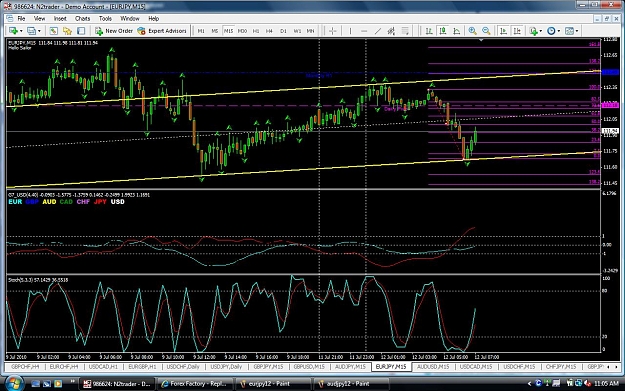The height and width of the screenshot is (391, 625).
Task: Toggle the Expert Advisors button
Action: point(162,31)
